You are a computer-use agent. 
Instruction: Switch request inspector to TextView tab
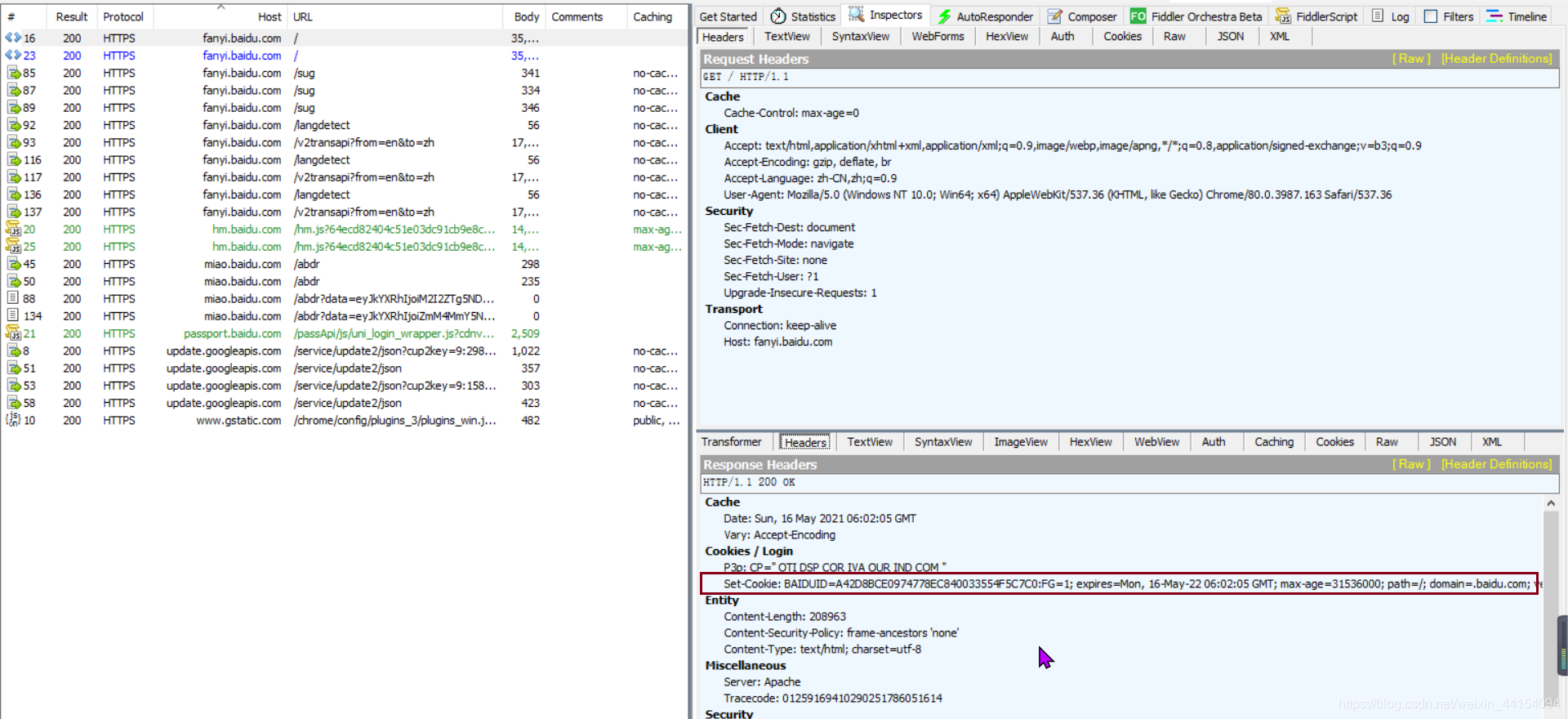pyautogui.click(x=787, y=37)
